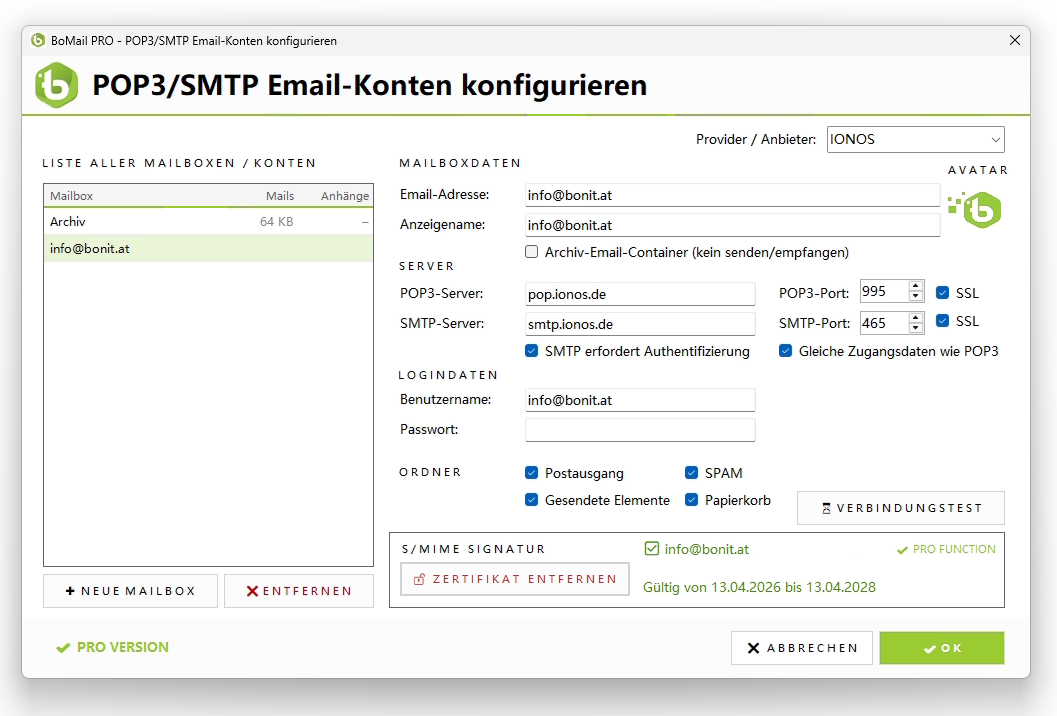Click the small BoMail title bar icon
The image size is (1057, 716).
pos(38,40)
